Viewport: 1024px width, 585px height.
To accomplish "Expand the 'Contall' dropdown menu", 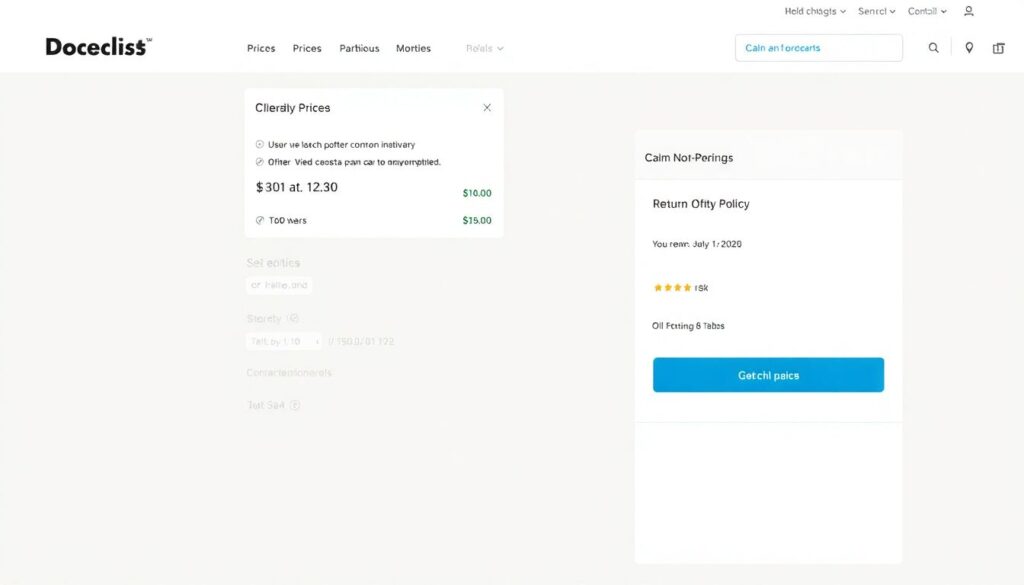I will point(927,11).
